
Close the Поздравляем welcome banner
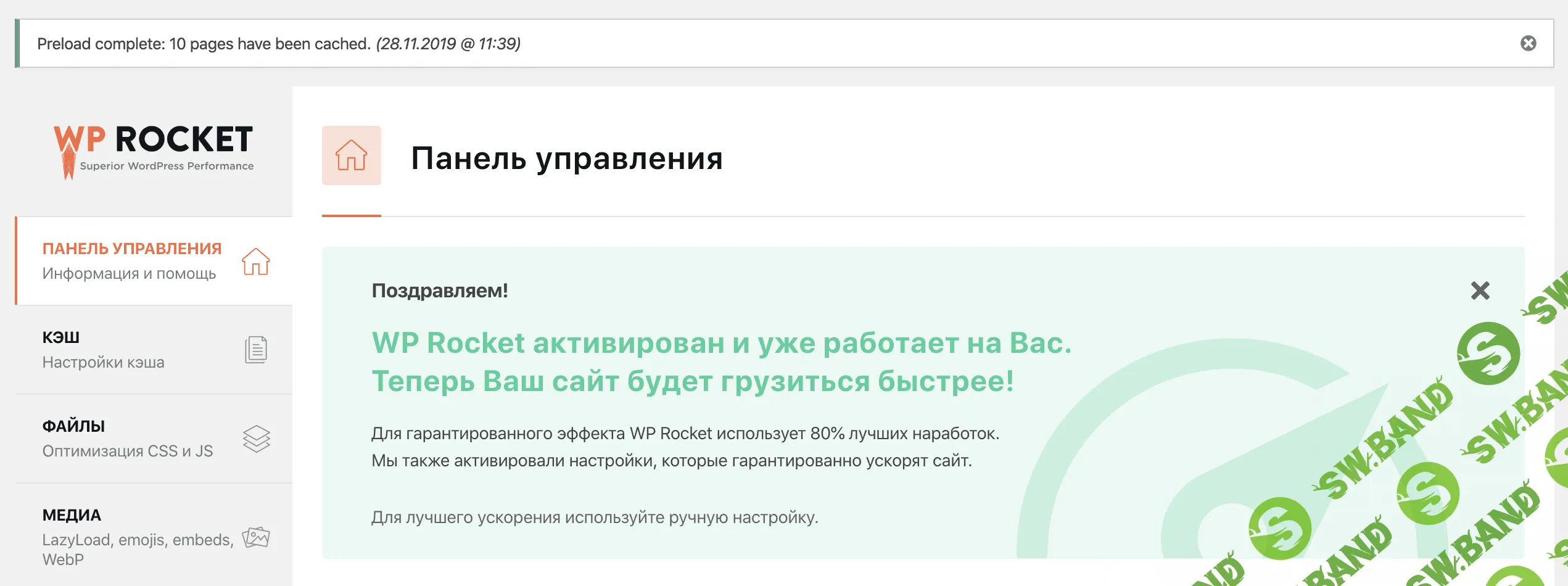(1480, 291)
